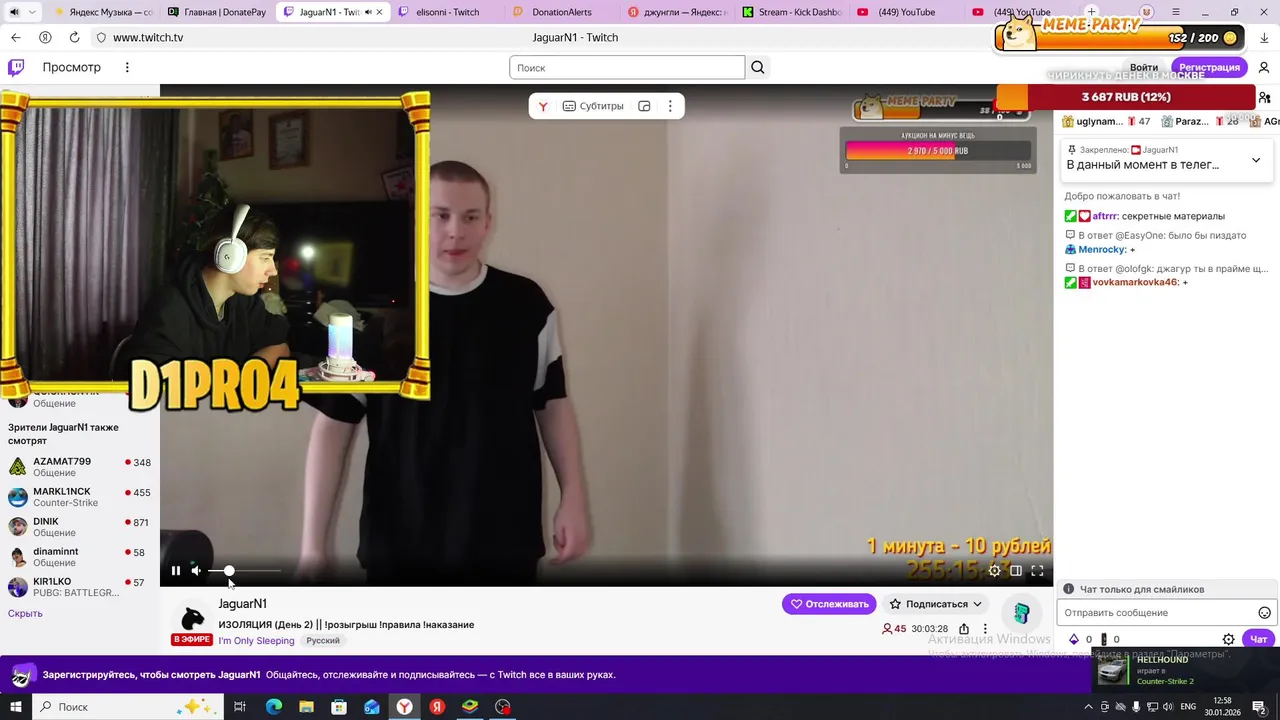Viewport: 1280px width, 720px height.
Task: Open picture-in-picture icon on video overlay
Action: (x=645, y=106)
